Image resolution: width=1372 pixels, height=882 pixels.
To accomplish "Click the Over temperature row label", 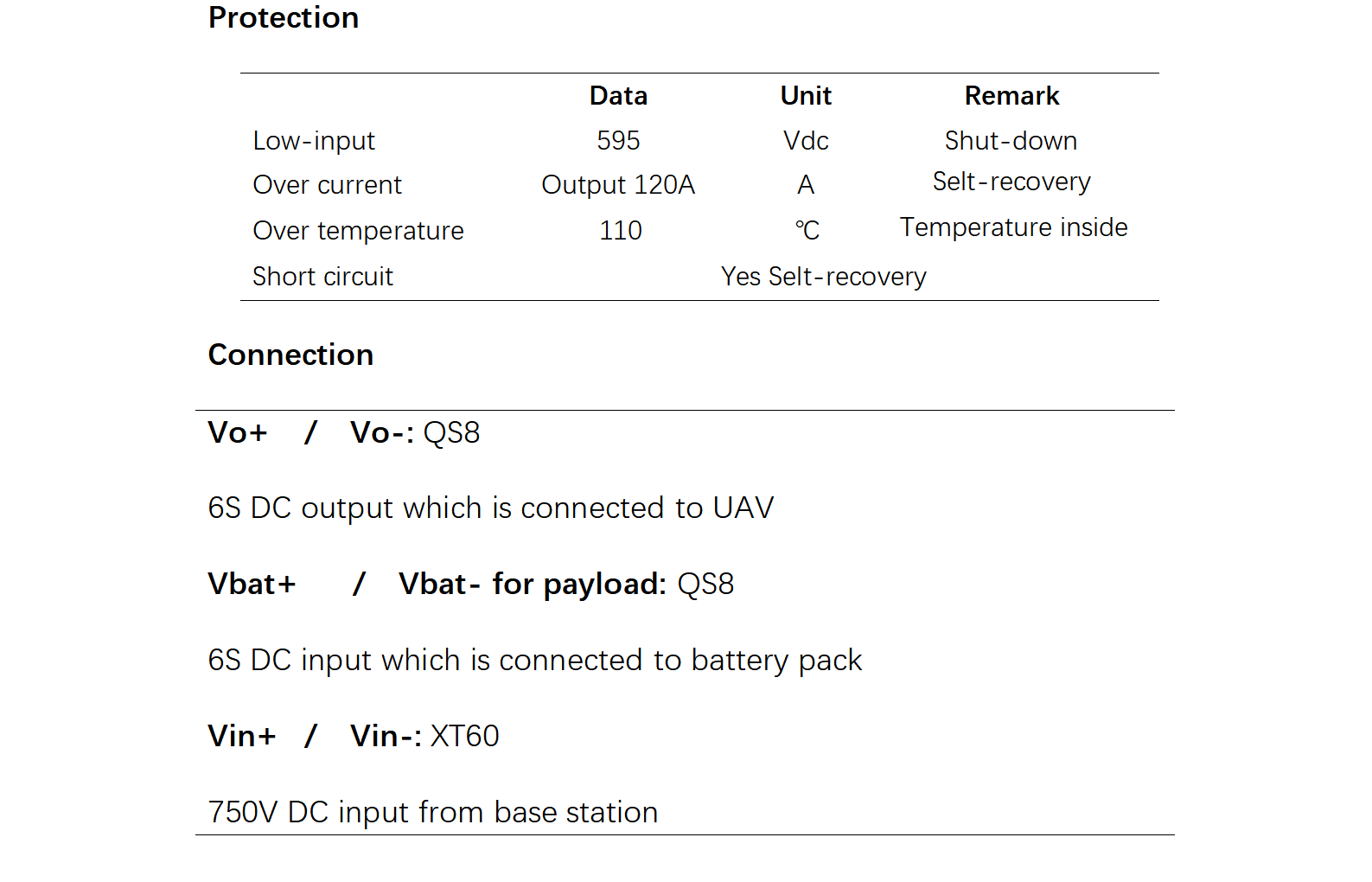I will click(x=358, y=231).
